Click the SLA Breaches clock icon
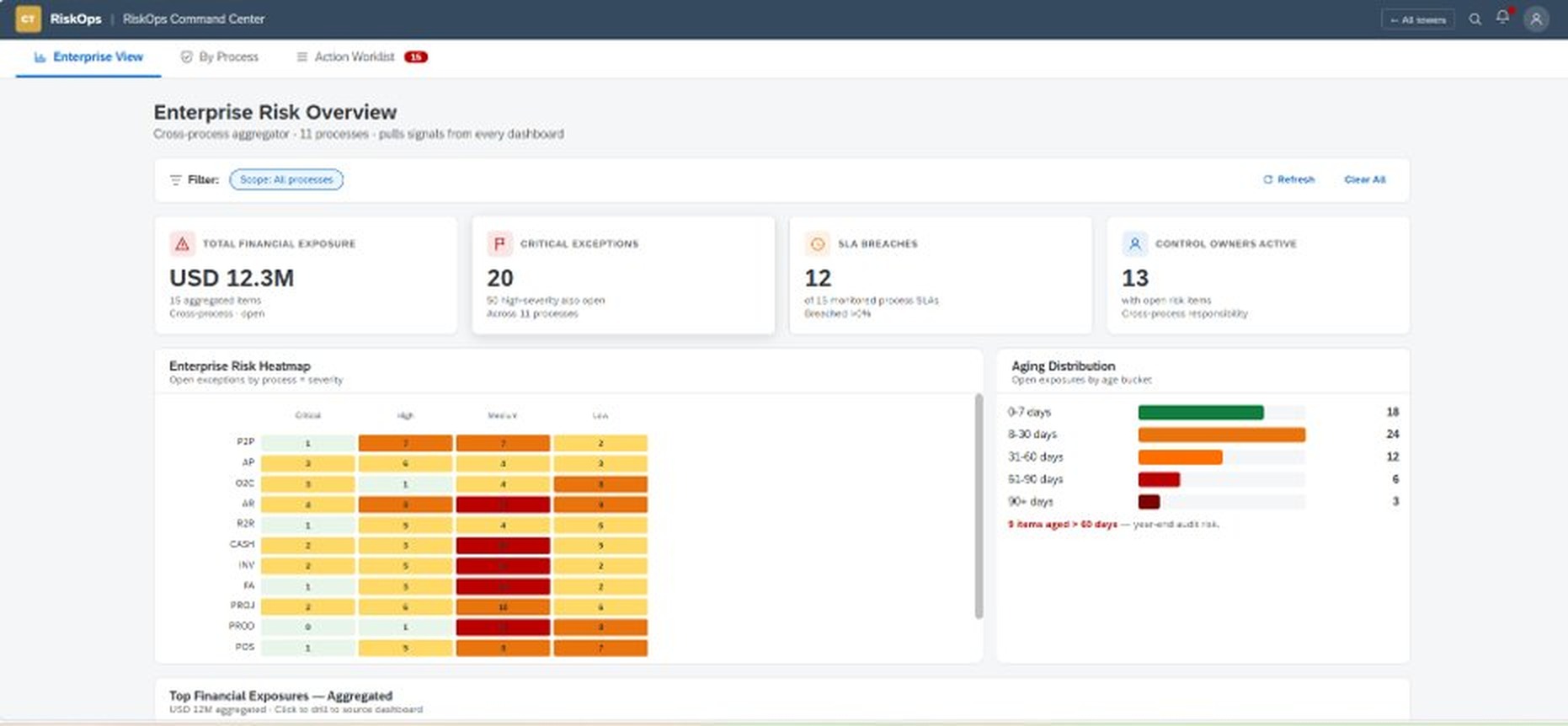 point(817,243)
